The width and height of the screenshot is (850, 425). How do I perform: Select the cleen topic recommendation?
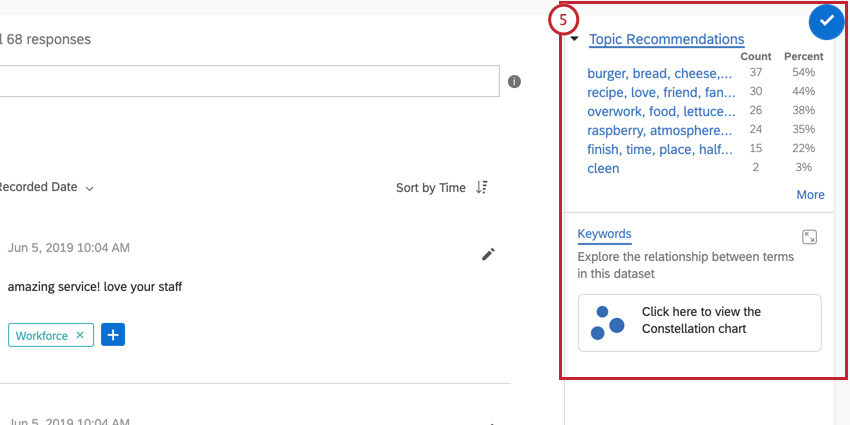coord(603,168)
